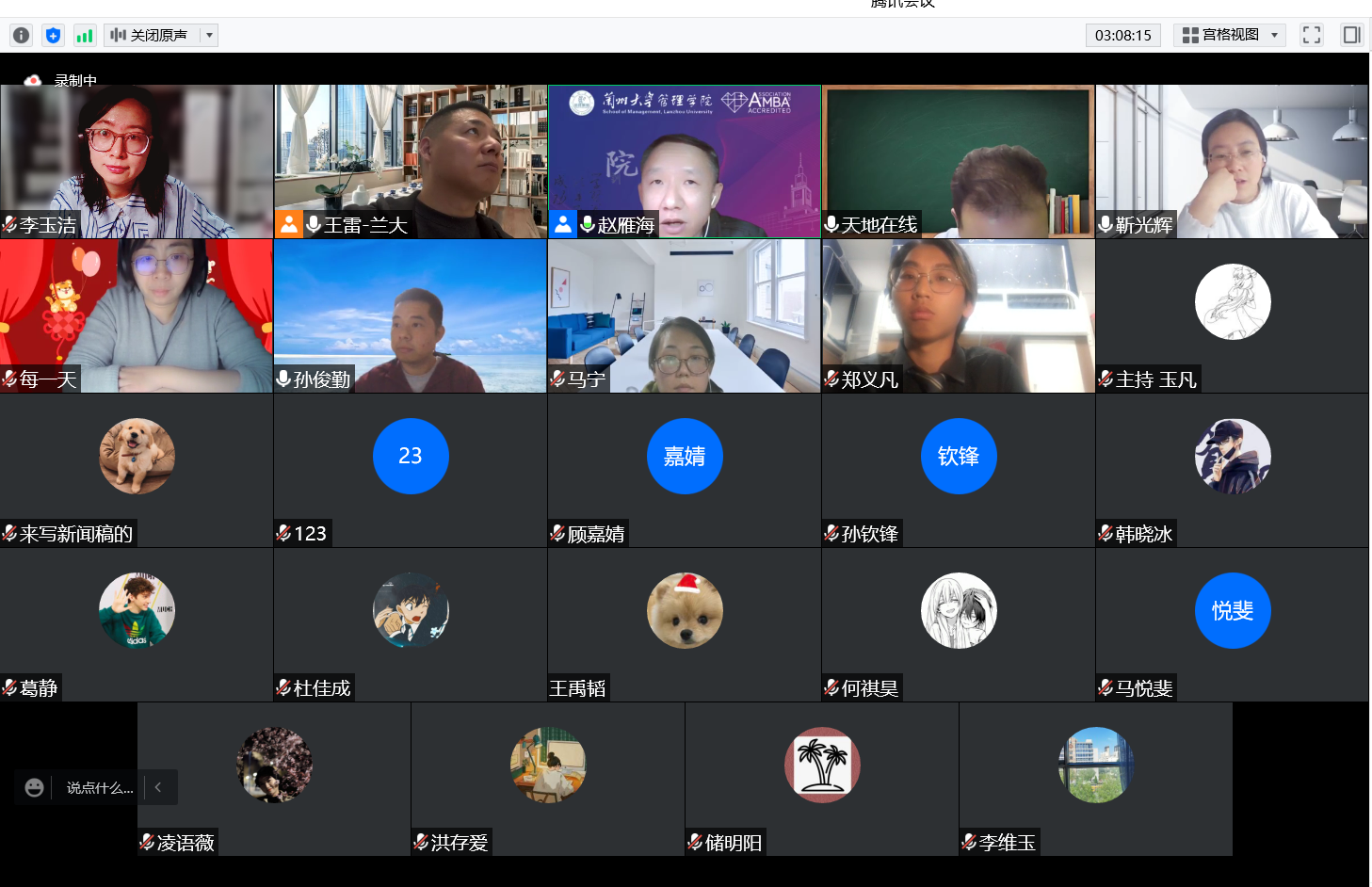Open the side panel layout icon
1372x887 pixels.
pos(1351,35)
